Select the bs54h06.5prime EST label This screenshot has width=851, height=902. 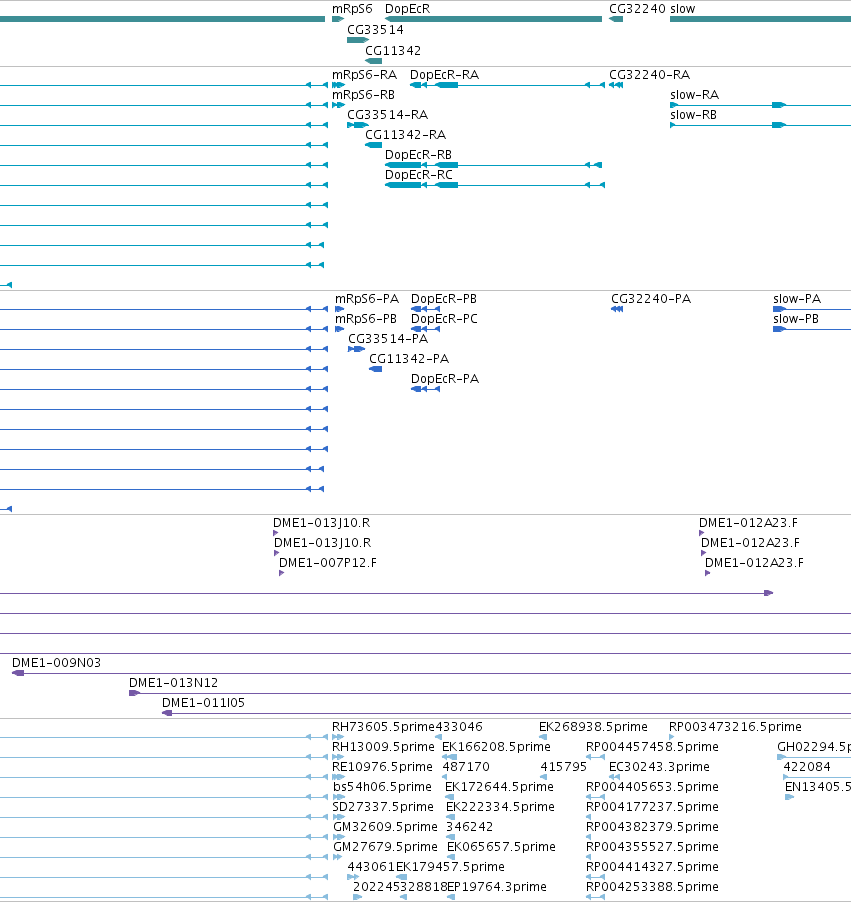(x=382, y=786)
